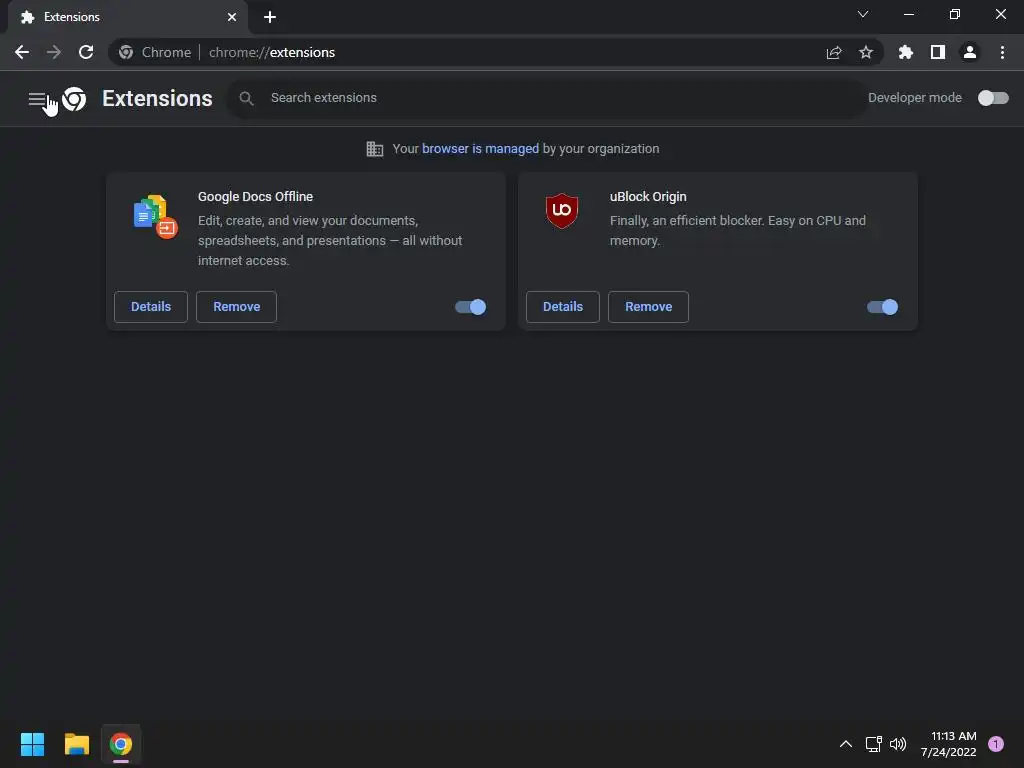Open File Explorer from the taskbar

click(x=76, y=744)
